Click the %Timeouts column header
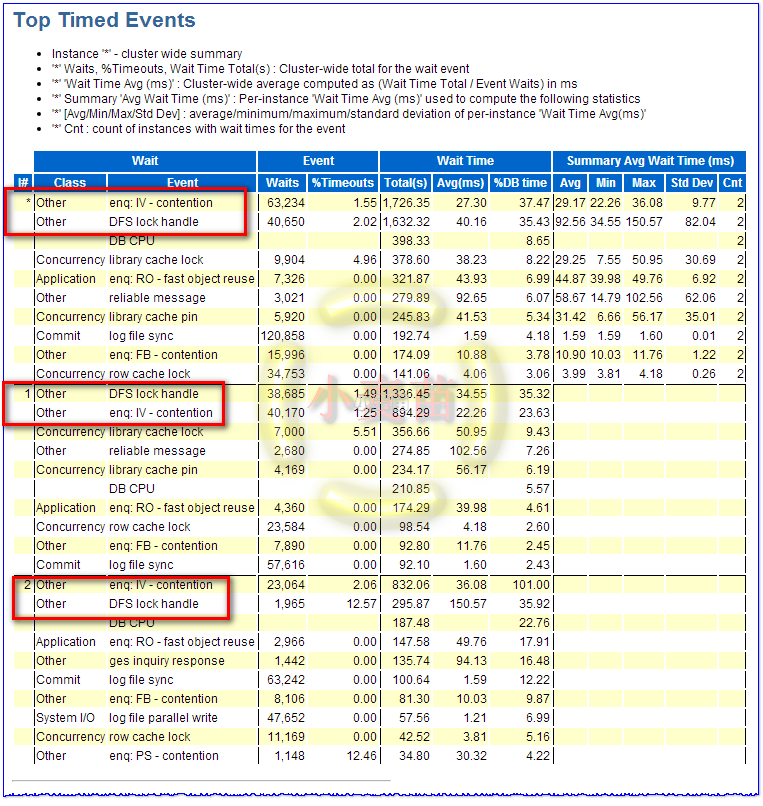The width and height of the screenshot is (763, 806). (x=342, y=183)
